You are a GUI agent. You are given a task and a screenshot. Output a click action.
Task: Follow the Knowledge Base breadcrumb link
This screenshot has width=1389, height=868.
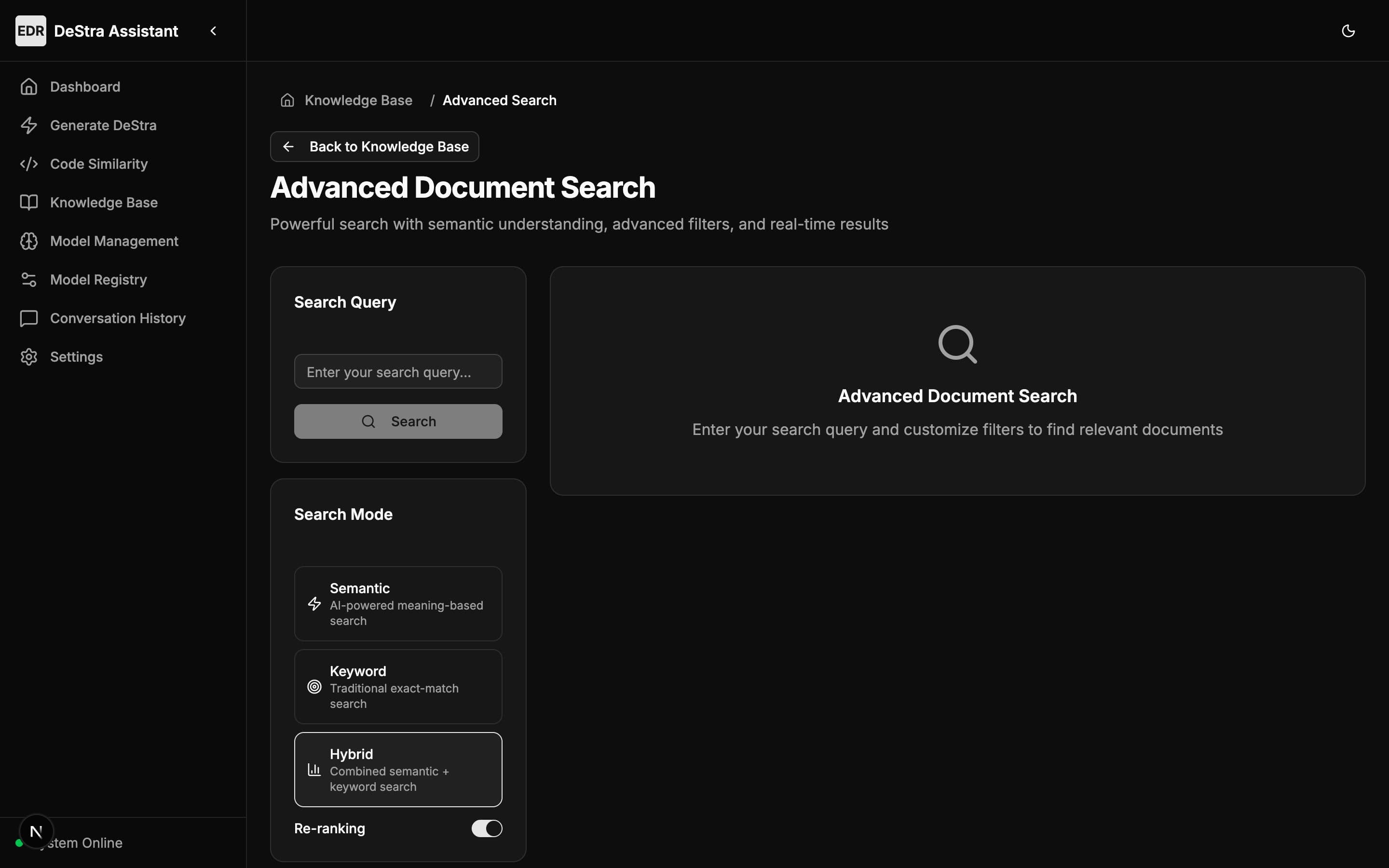tap(358, 100)
